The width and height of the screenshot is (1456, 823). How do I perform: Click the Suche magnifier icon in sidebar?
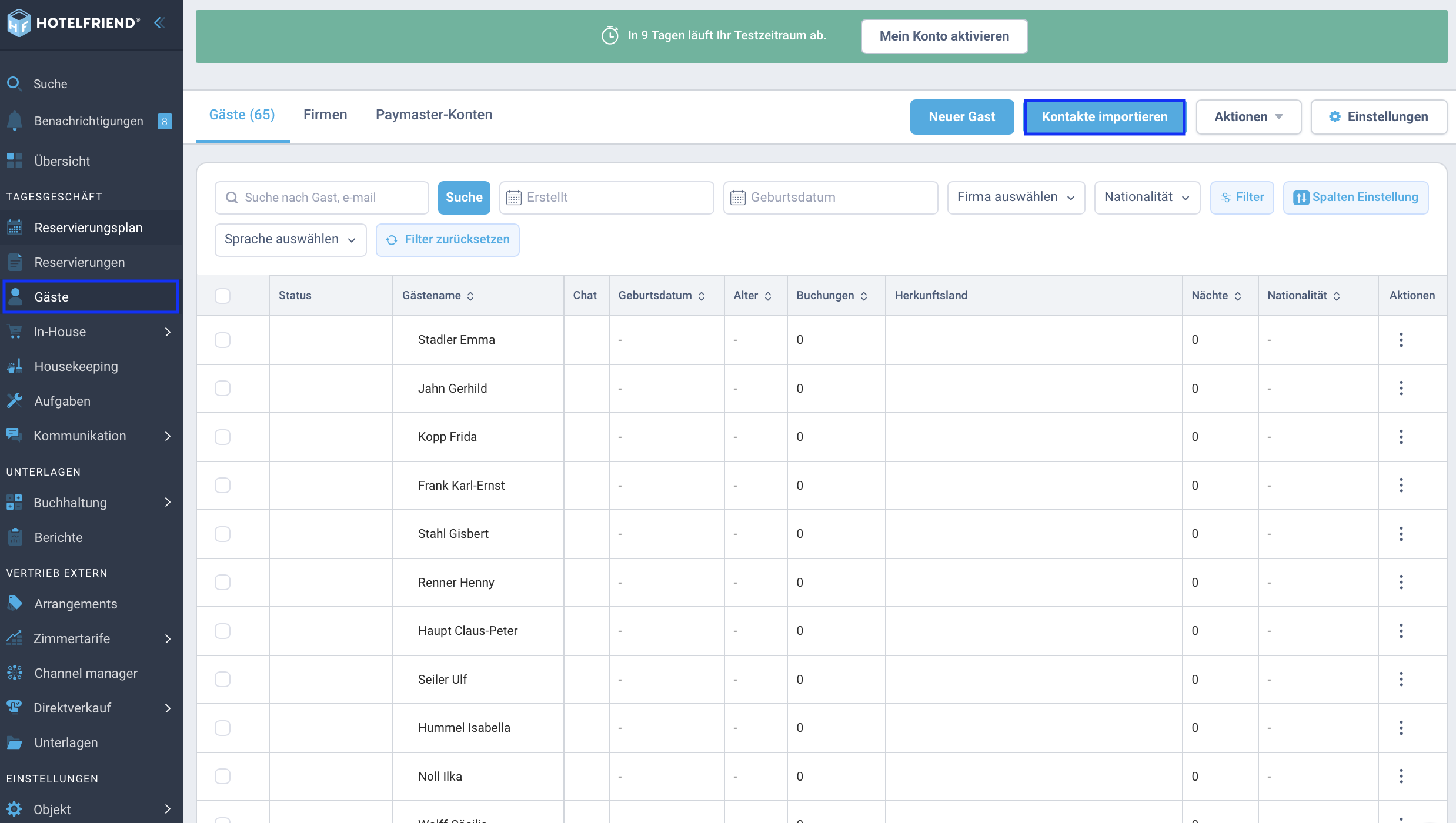pos(14,83)
